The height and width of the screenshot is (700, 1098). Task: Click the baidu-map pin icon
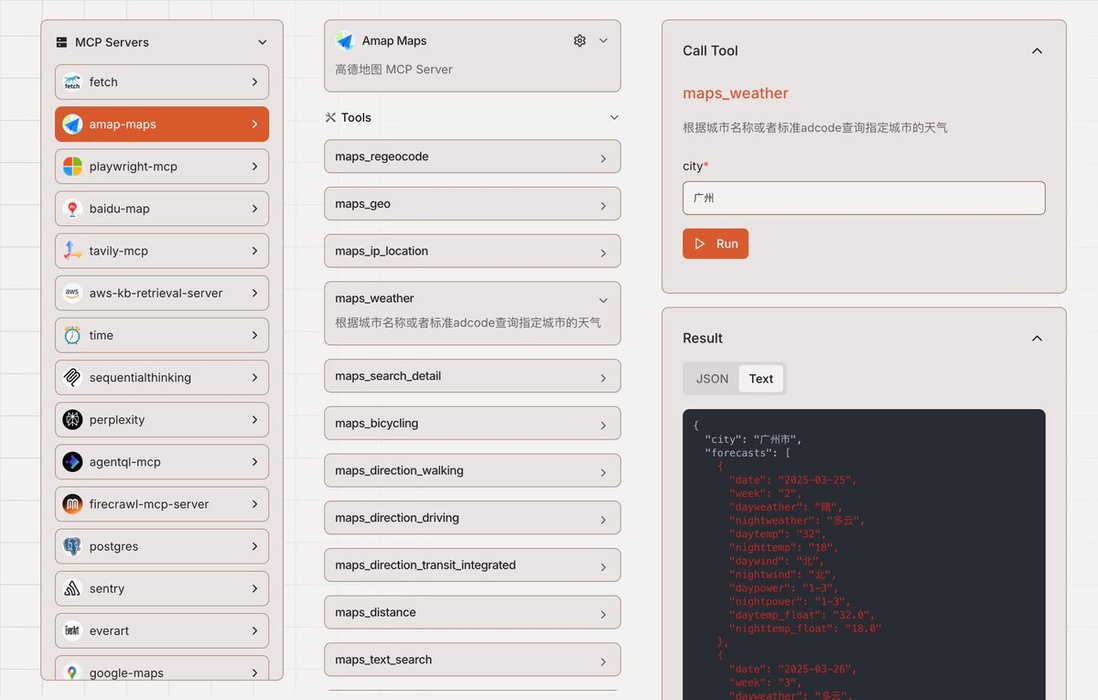click(x=72, y=209)
